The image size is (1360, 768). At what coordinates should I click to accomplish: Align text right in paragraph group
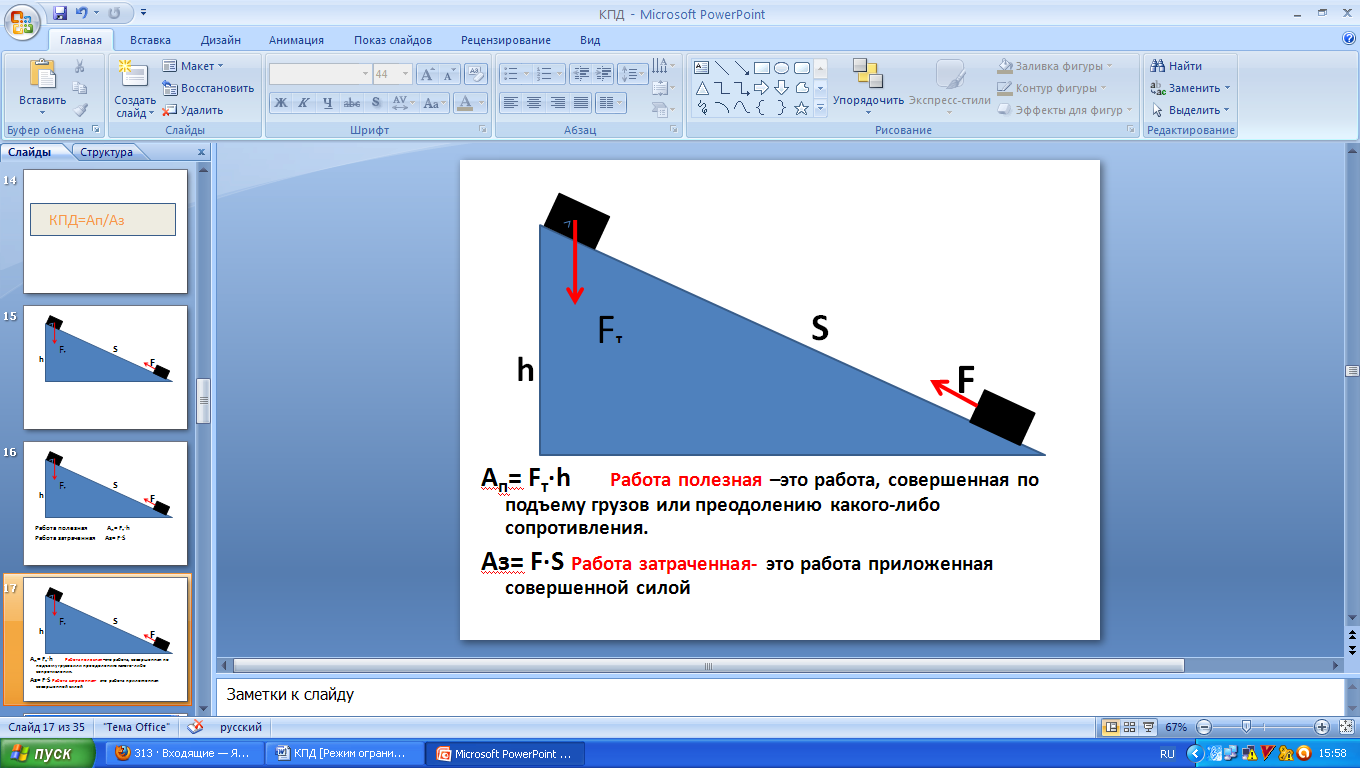(557, 102)
